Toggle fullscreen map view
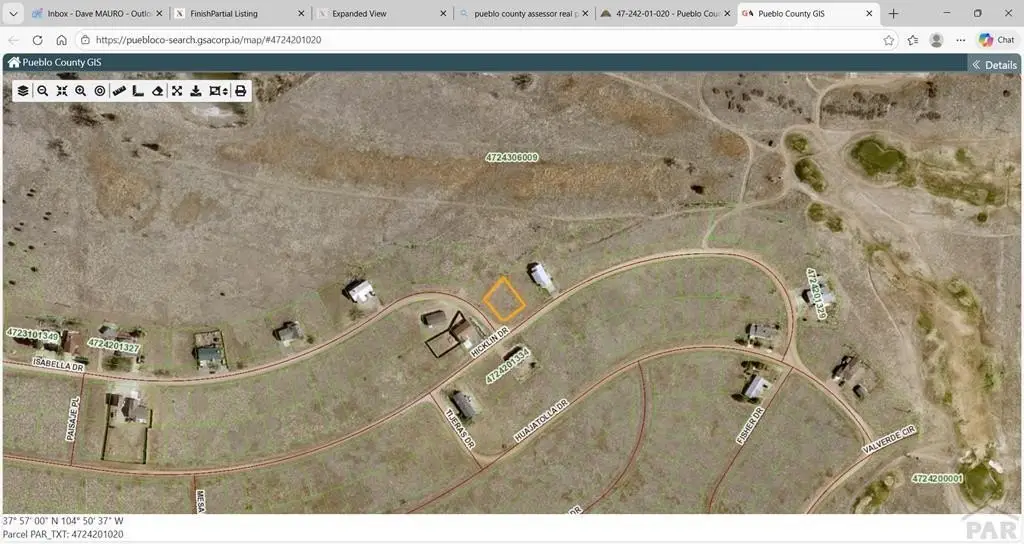1024x544 pixels. pyautogui.click(x=177, y=91)
